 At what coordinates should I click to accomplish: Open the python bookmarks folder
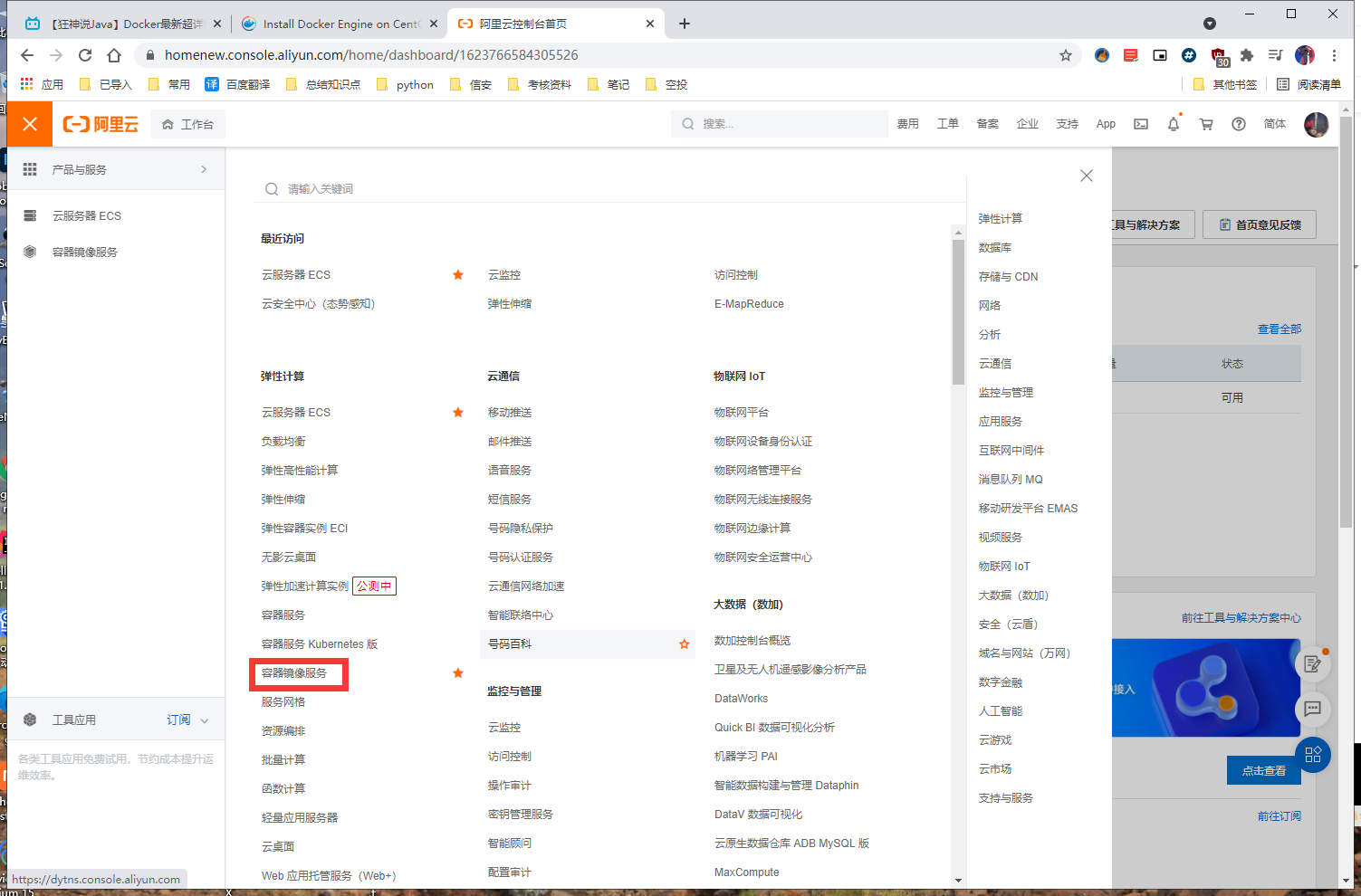coord(405,84)
